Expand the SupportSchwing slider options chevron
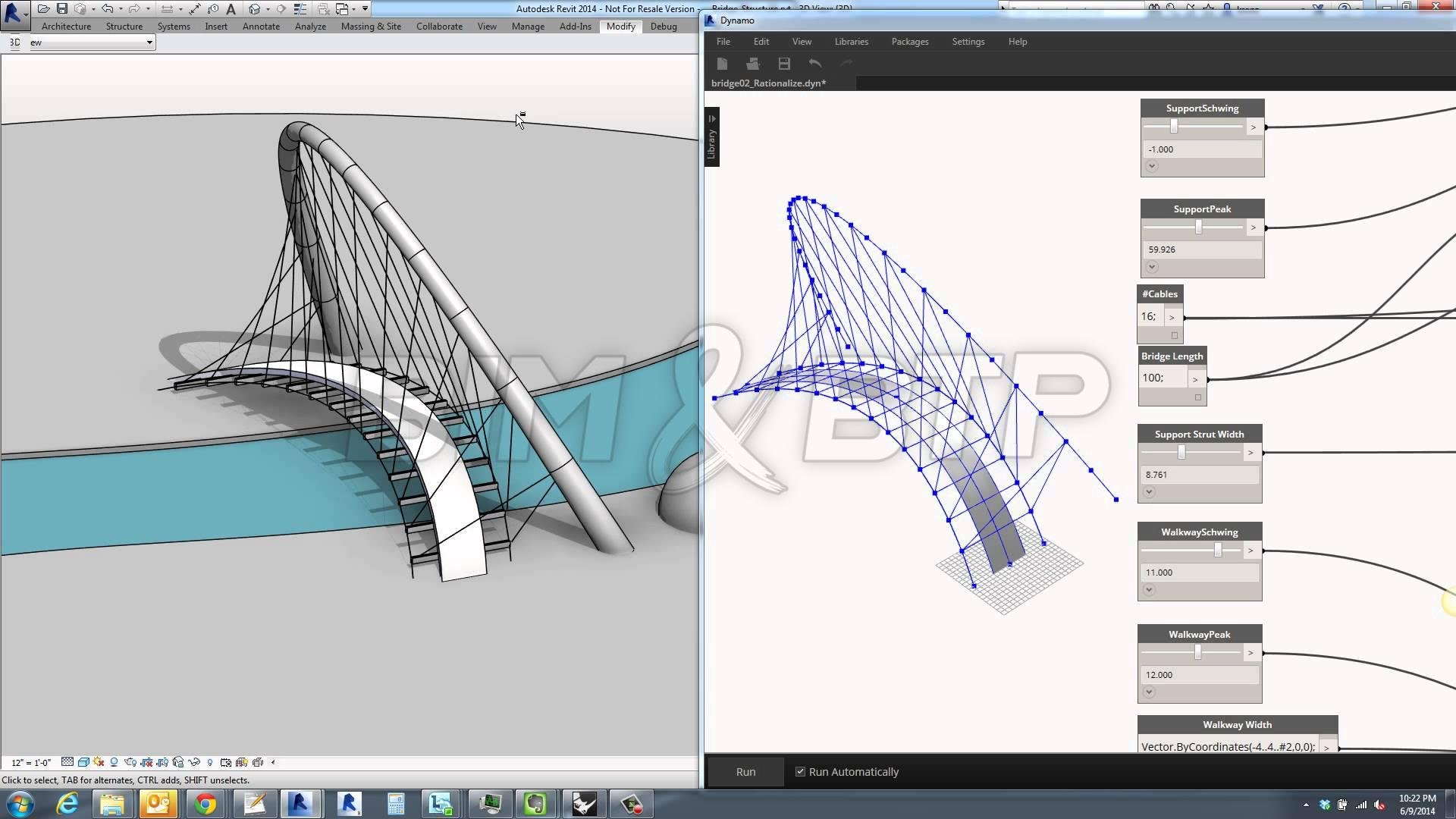The height and width of the screenshot is (819, 1456). click(x=1152, y=166)
